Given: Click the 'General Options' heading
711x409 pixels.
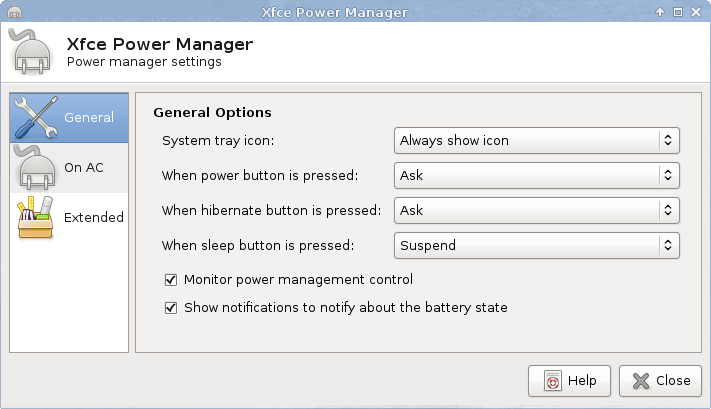Looking at the screenshot, I should point(212,112).
